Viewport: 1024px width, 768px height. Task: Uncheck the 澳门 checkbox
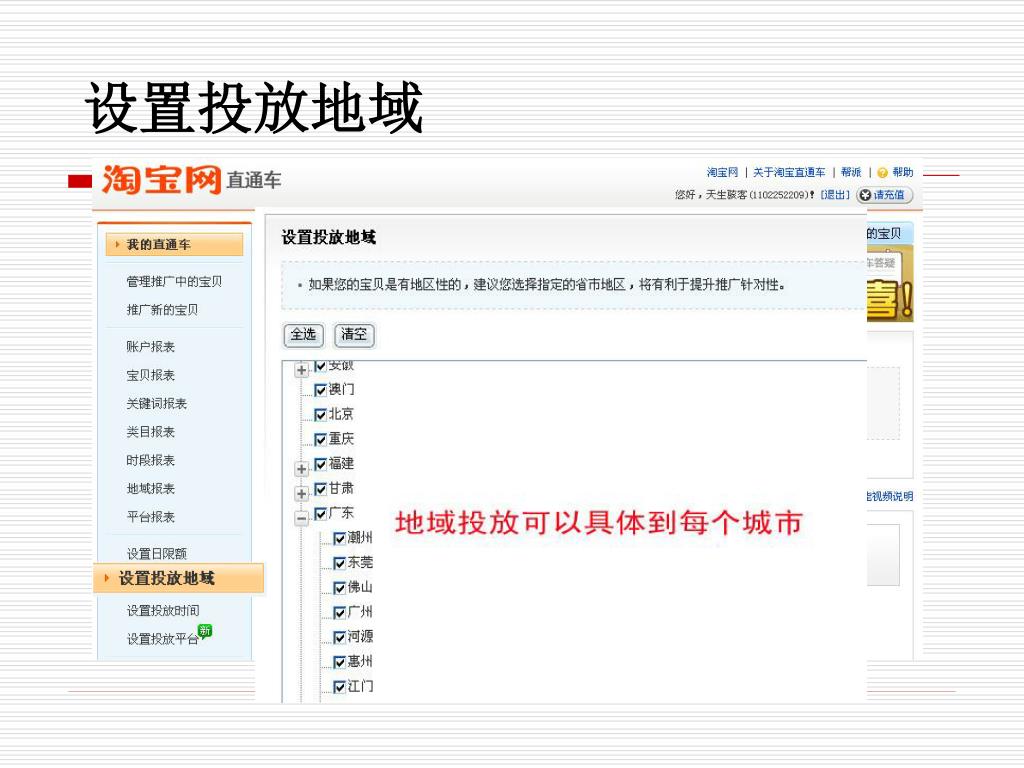(320, 390)
